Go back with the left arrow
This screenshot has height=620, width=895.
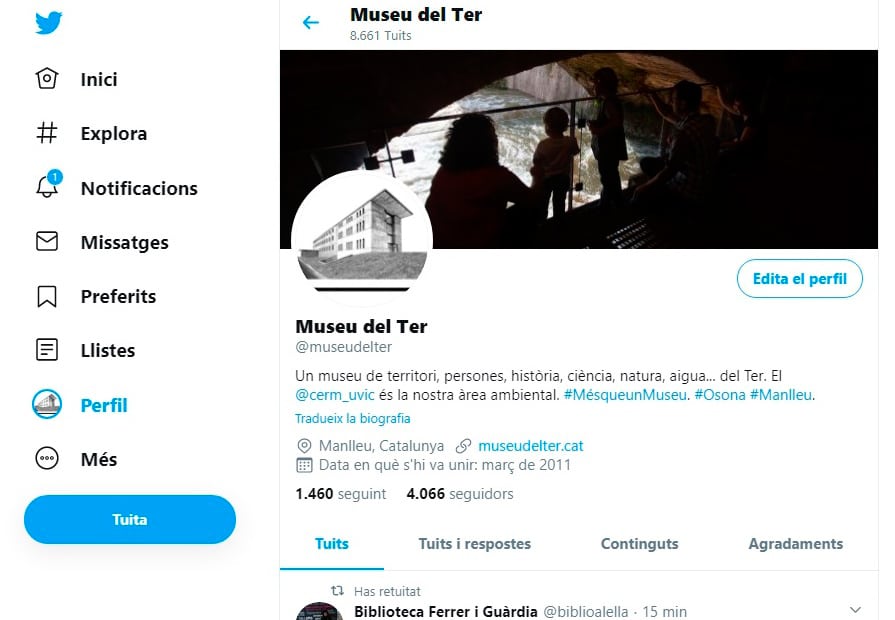pos(311,23)
